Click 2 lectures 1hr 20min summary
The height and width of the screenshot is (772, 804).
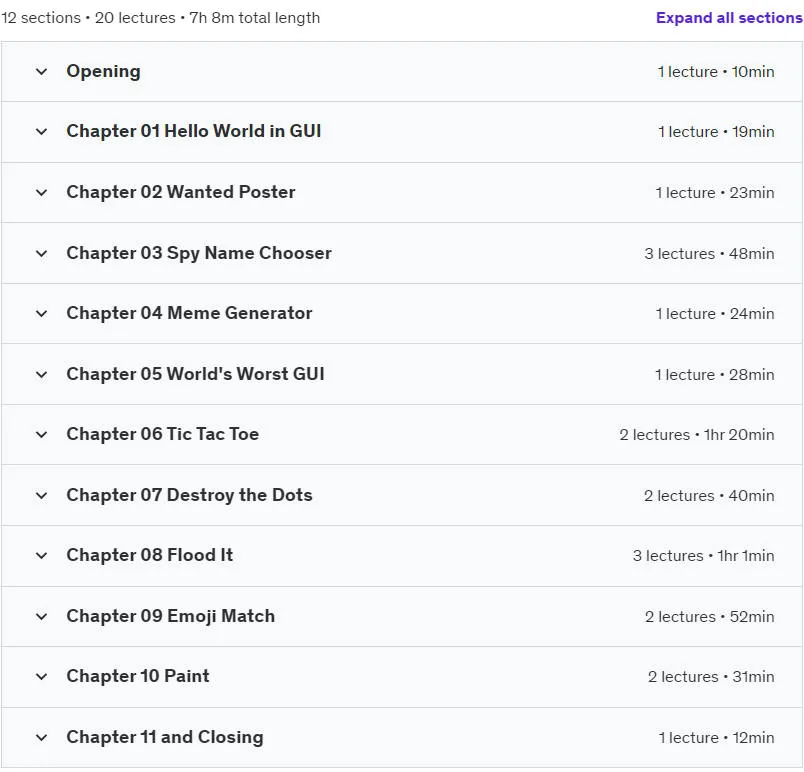(697, 435)
